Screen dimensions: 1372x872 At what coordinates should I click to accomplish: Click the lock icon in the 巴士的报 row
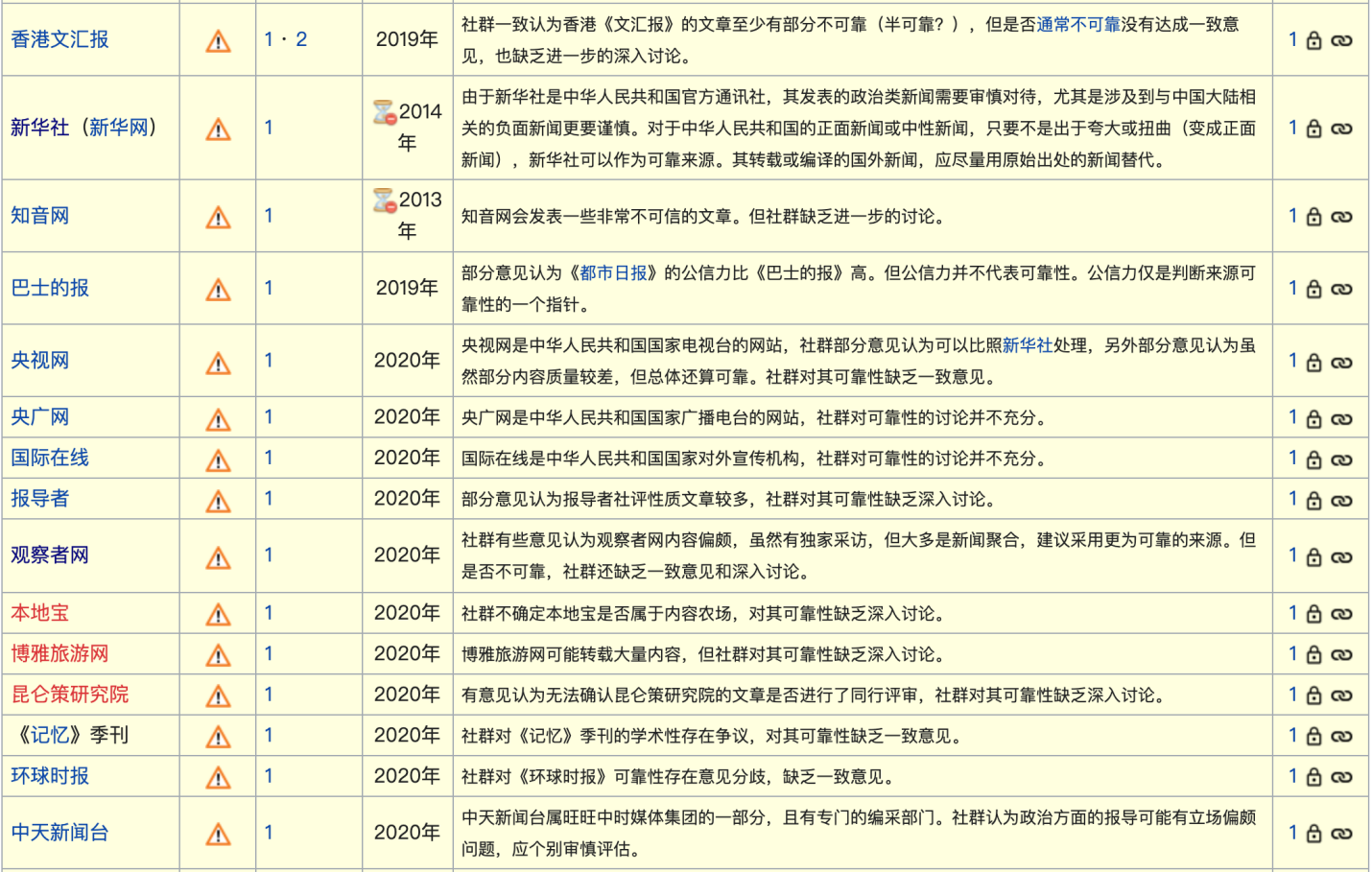pyautogui.click(x=1313, y=289)
